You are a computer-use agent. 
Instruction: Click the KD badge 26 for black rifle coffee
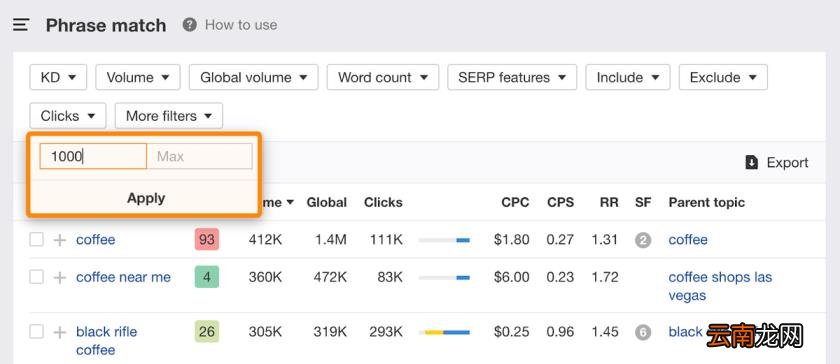[x=207, y=332]
